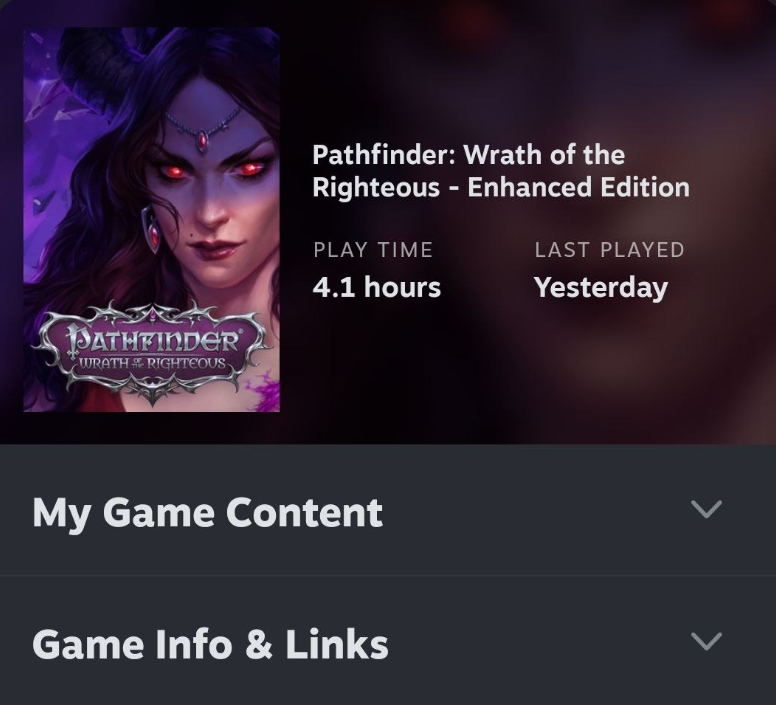The width and height of the screenshot is (776, 705).
Task: Select the 4.1 hours play time value
Action: coord(377,287)
